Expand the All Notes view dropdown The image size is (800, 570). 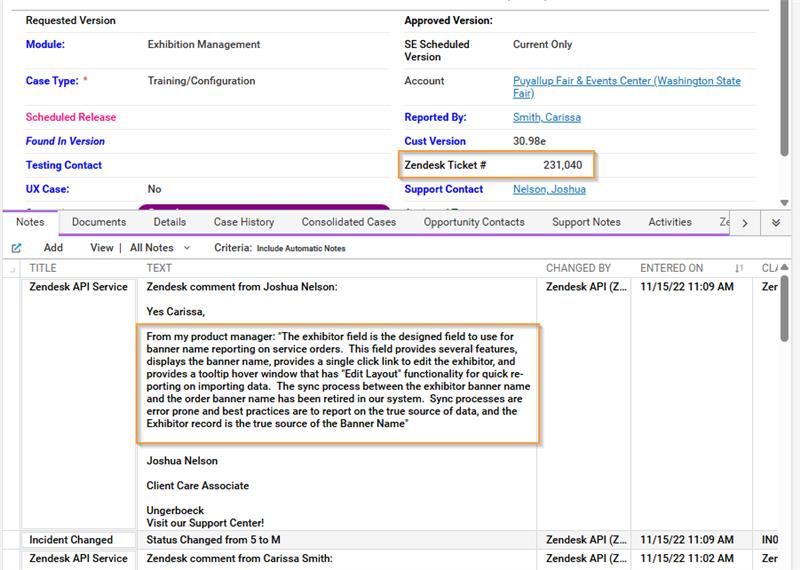tap(187, 248)
